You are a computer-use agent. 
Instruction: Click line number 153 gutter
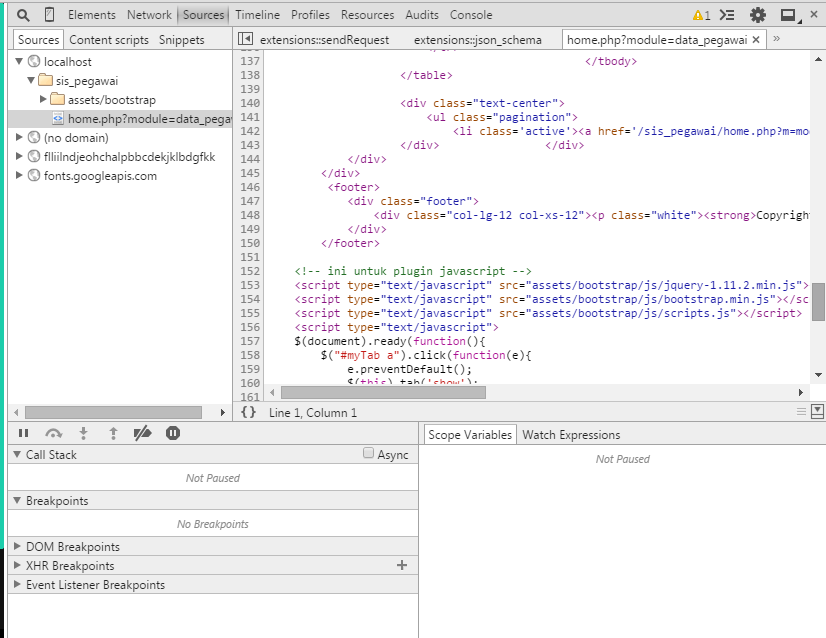point(250,285)
